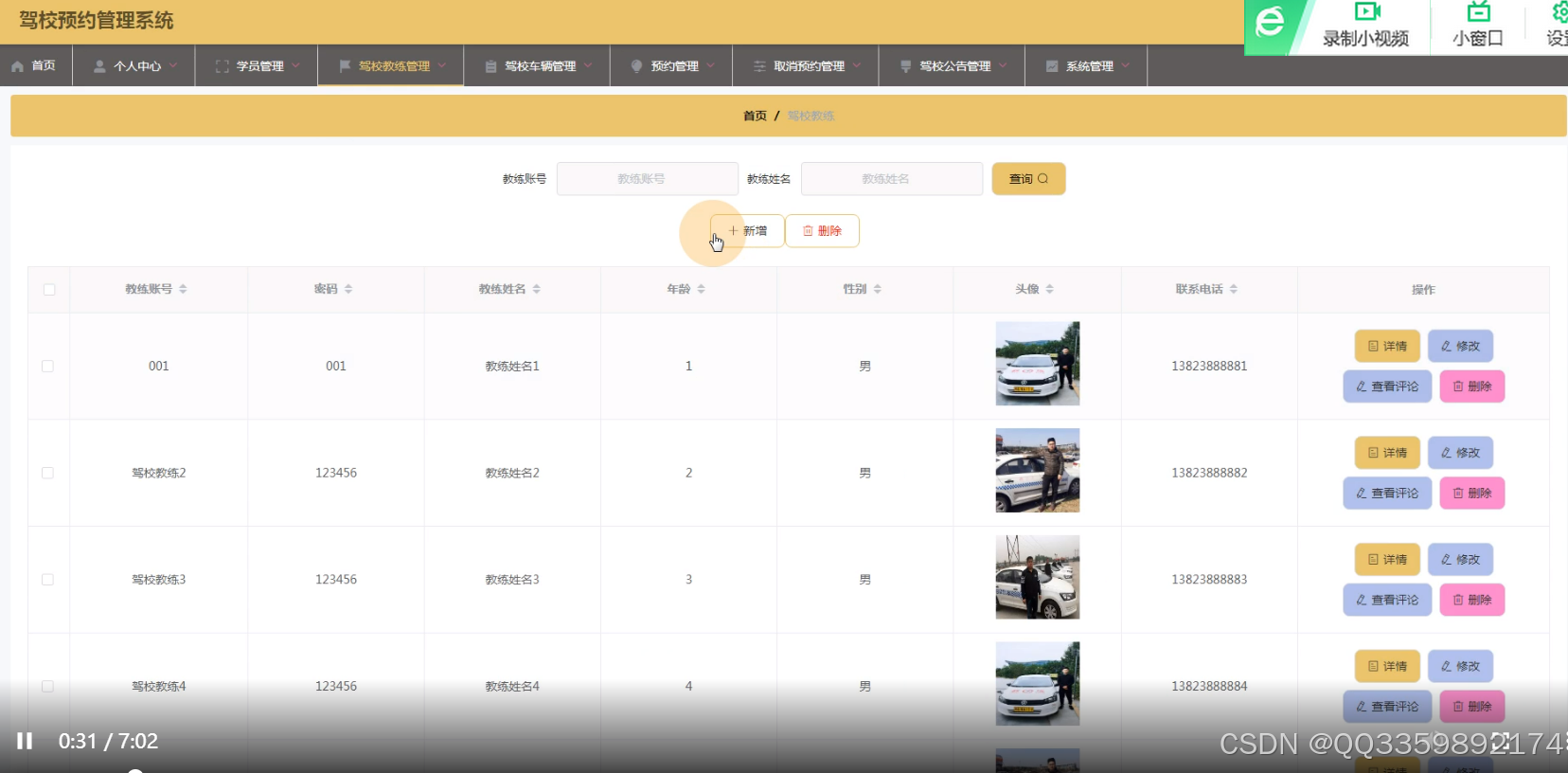The image size is (1568, 773).
Task: Open the 系统管理 menu label
Action: (x=1090, y=66)
